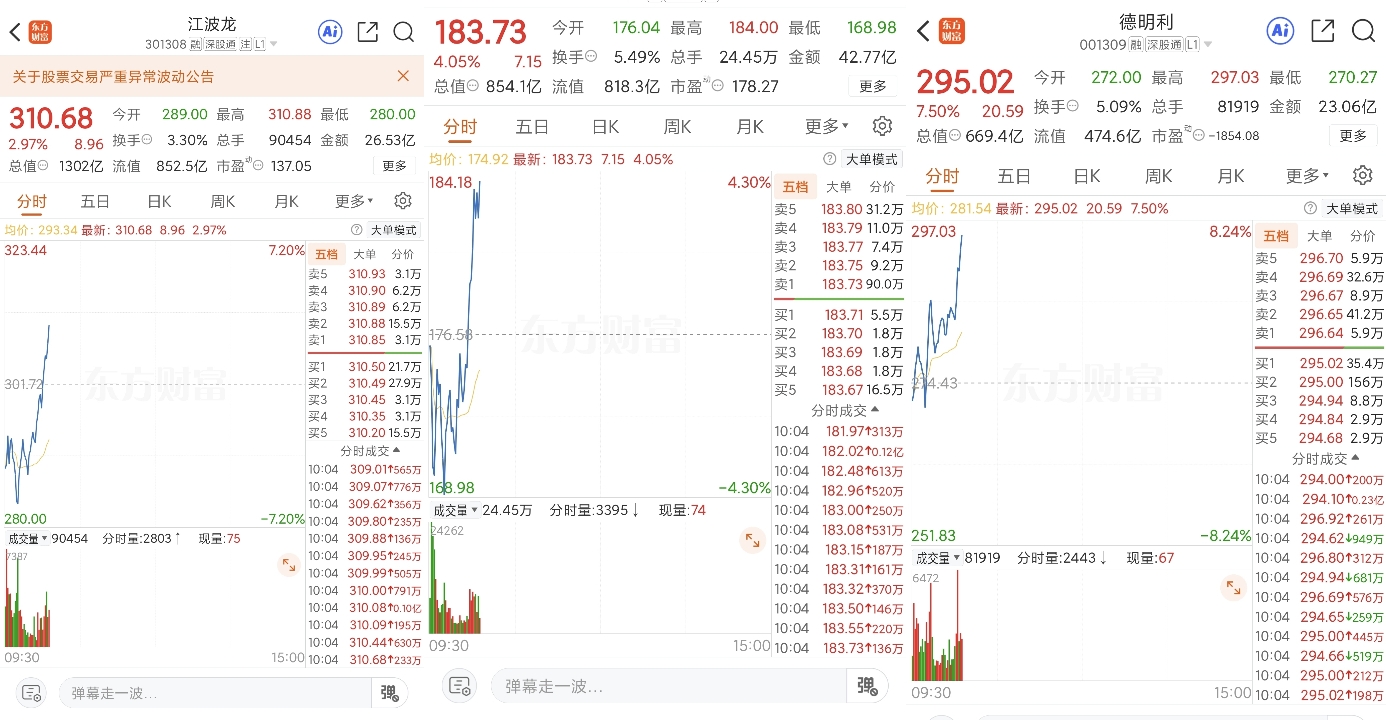Select 分价 tab in 德明利 order book
The image size is (1386, 720).
[x=1363, y=236]
